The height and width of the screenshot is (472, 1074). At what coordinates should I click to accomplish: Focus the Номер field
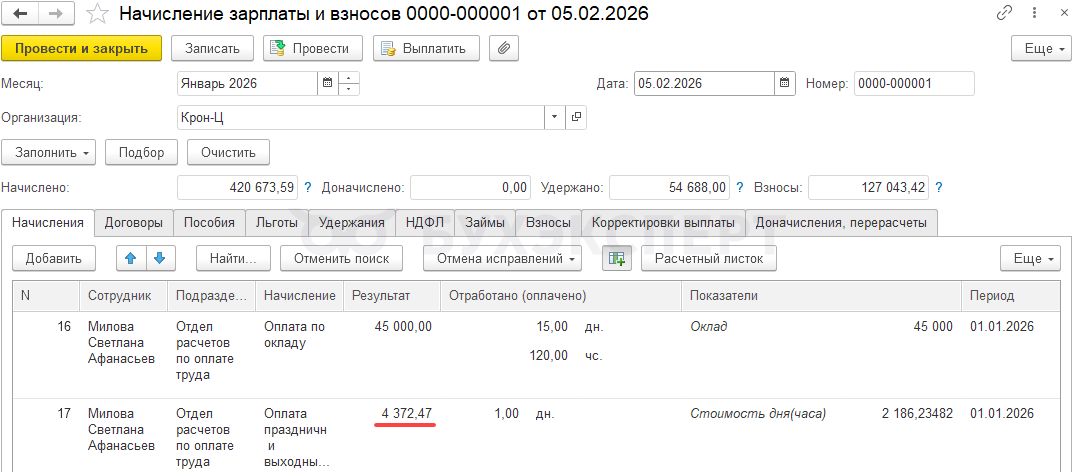pyautogui.click(x=914, y=84)
